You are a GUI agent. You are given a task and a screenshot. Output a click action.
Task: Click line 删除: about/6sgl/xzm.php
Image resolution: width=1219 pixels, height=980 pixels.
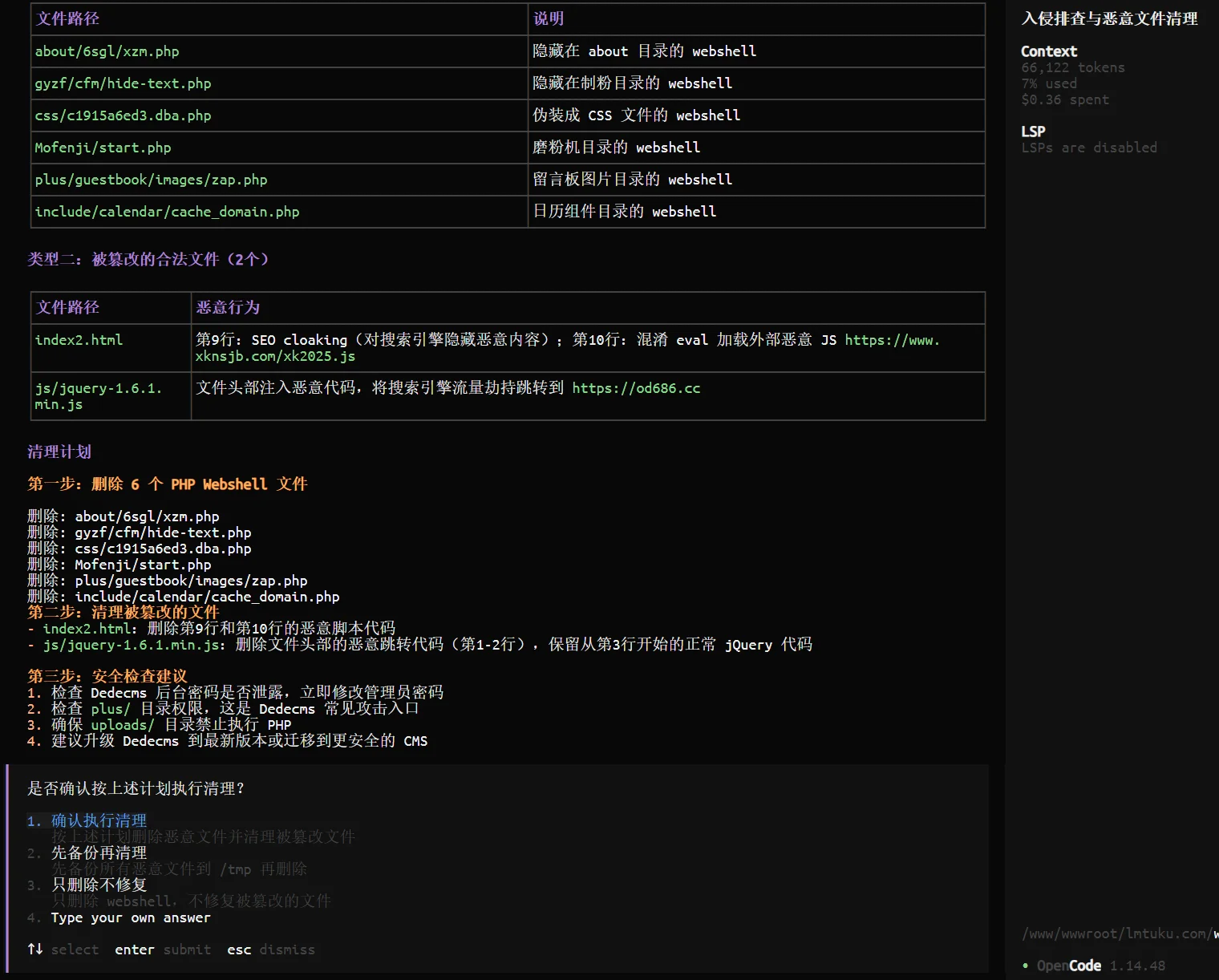[123, 516]
